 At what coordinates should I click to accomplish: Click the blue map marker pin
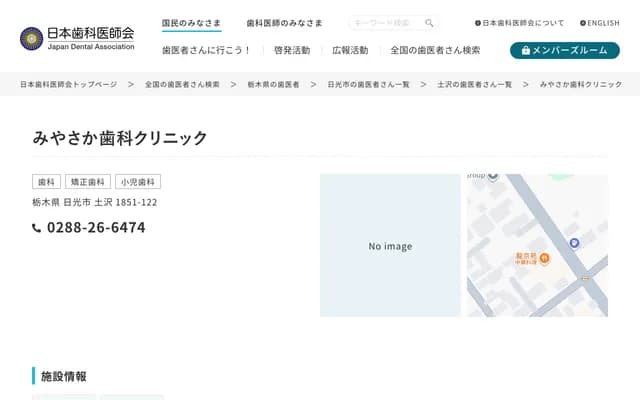click(x=574, y=243)
